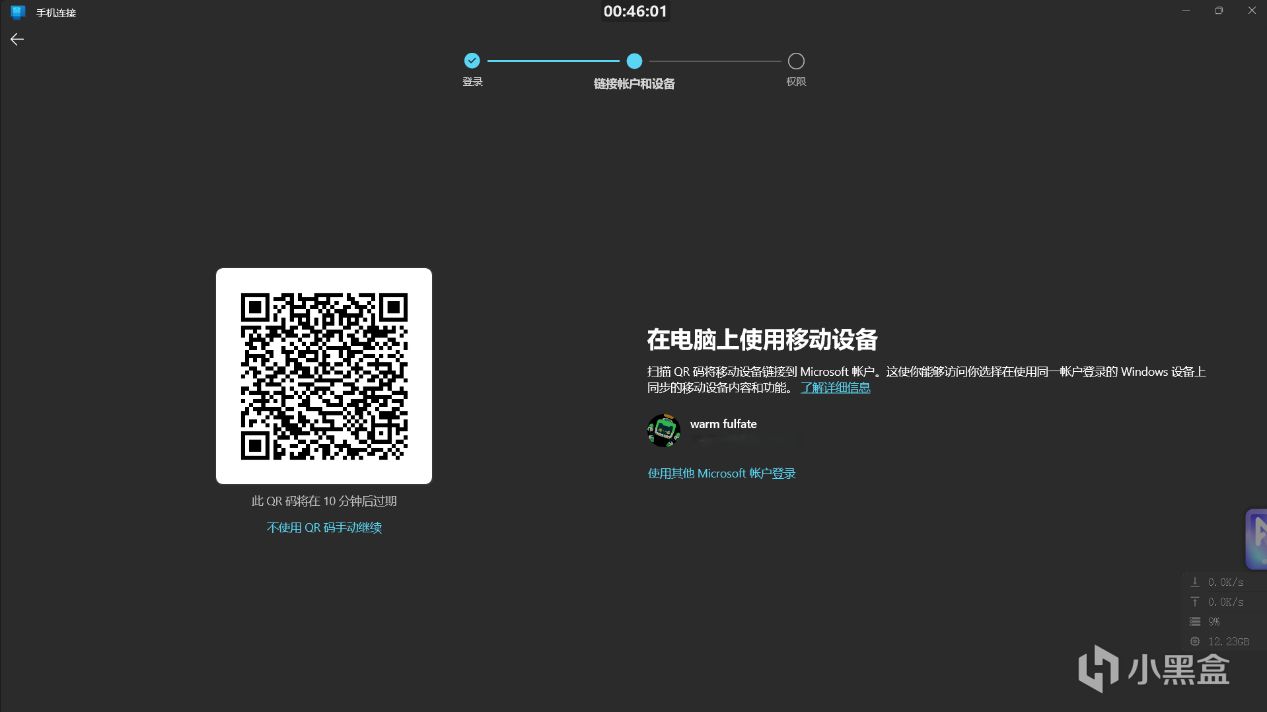Minimize the 手机连接 window
The height and width of the screenshot is (712, 1267).
click(1185, 10)
